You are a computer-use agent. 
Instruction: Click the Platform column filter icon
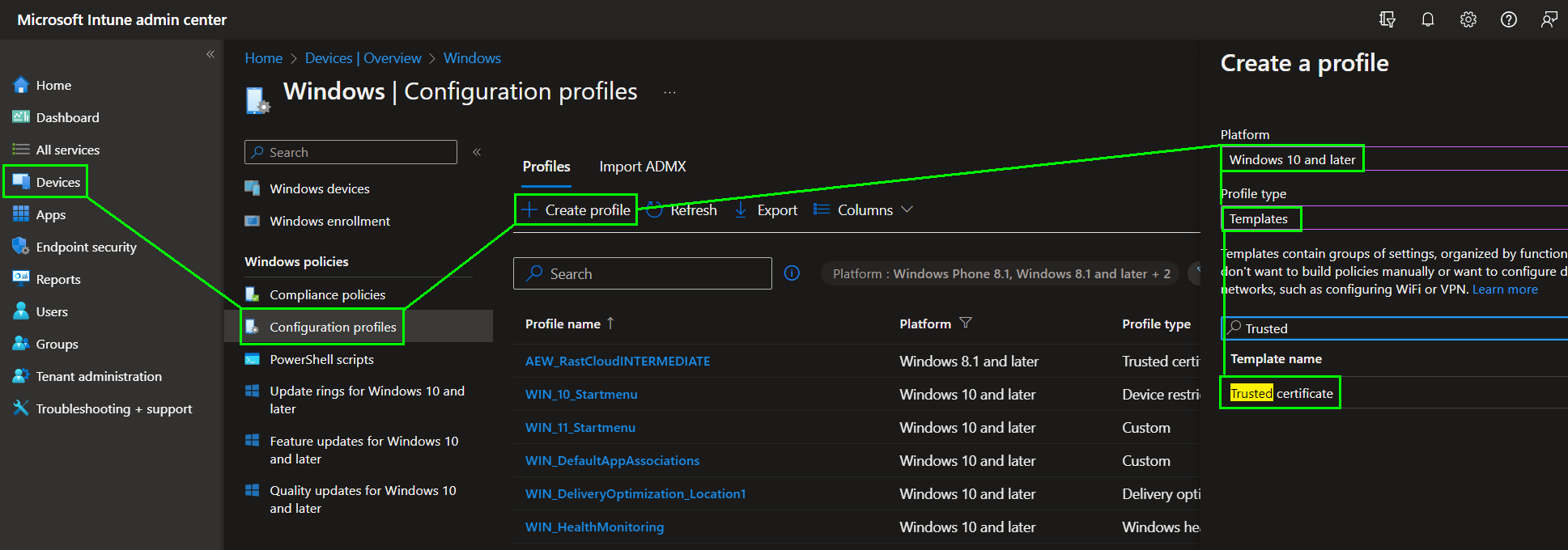965,323
